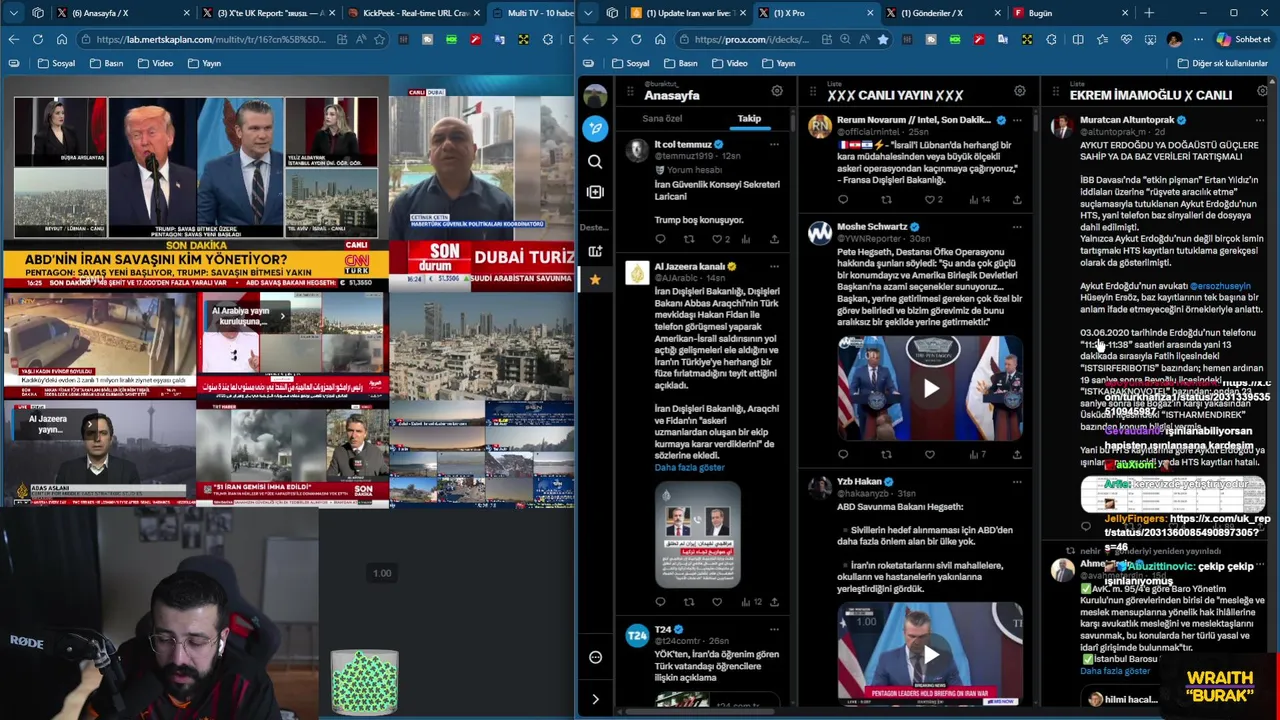1280x720 pixels.
Task: Select the starred deck in X Pro sidebar
Action: (x=595, y=280)
